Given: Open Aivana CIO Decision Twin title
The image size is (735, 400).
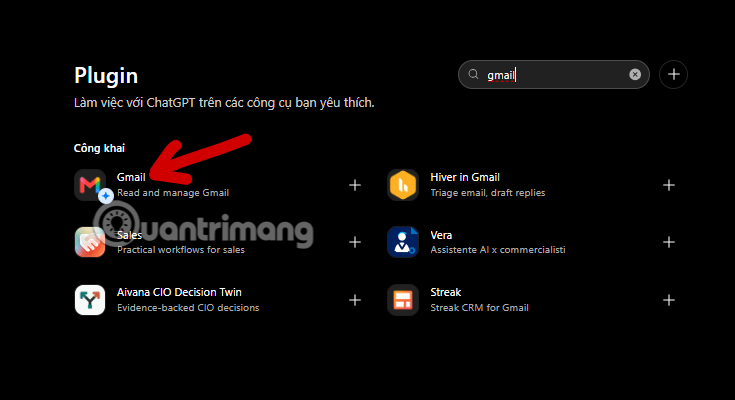Looking at the screenshot, I should (x=179, y=292).
